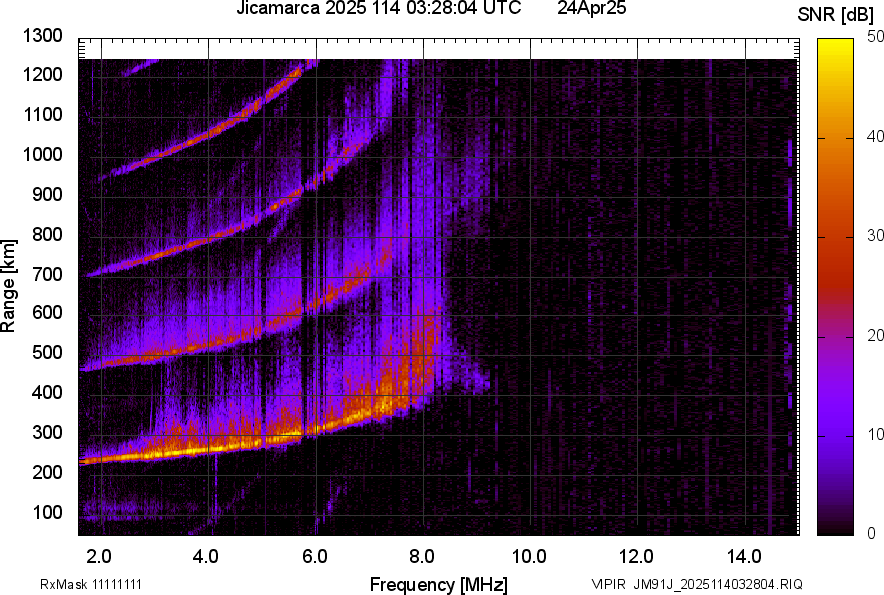Click the 4.0 frequency tick label

point(206,557)
